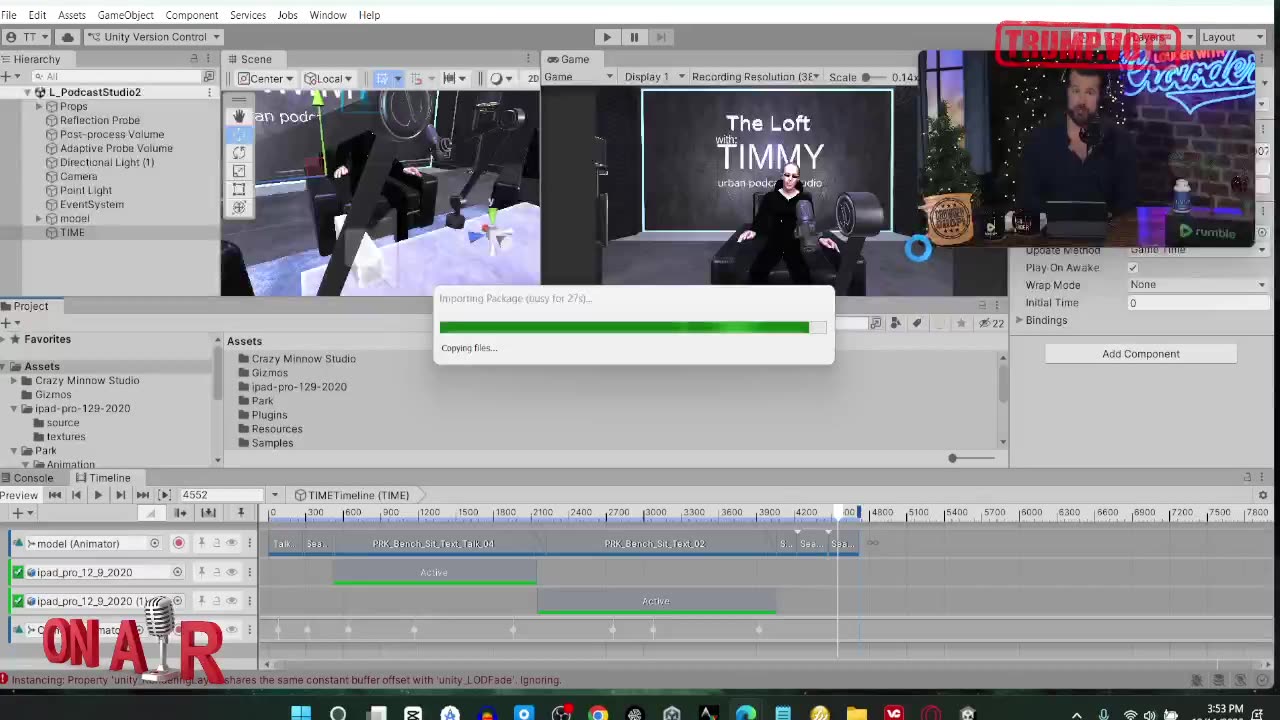Image resolution: width=1280 pixels, height=720 pixels.
Task: Click the Pause button in Unity toolbar
Action: tap(634, 37)
